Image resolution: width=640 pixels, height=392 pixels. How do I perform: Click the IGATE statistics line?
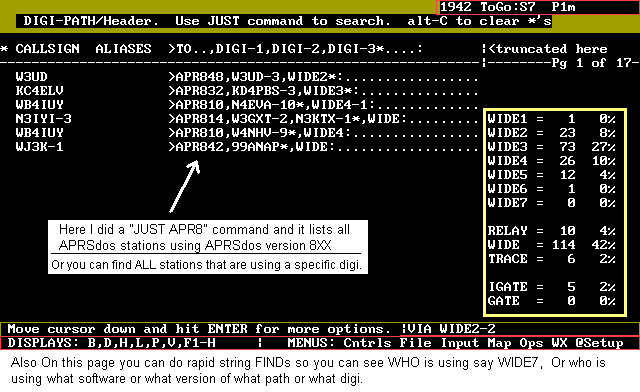[551, 287]
